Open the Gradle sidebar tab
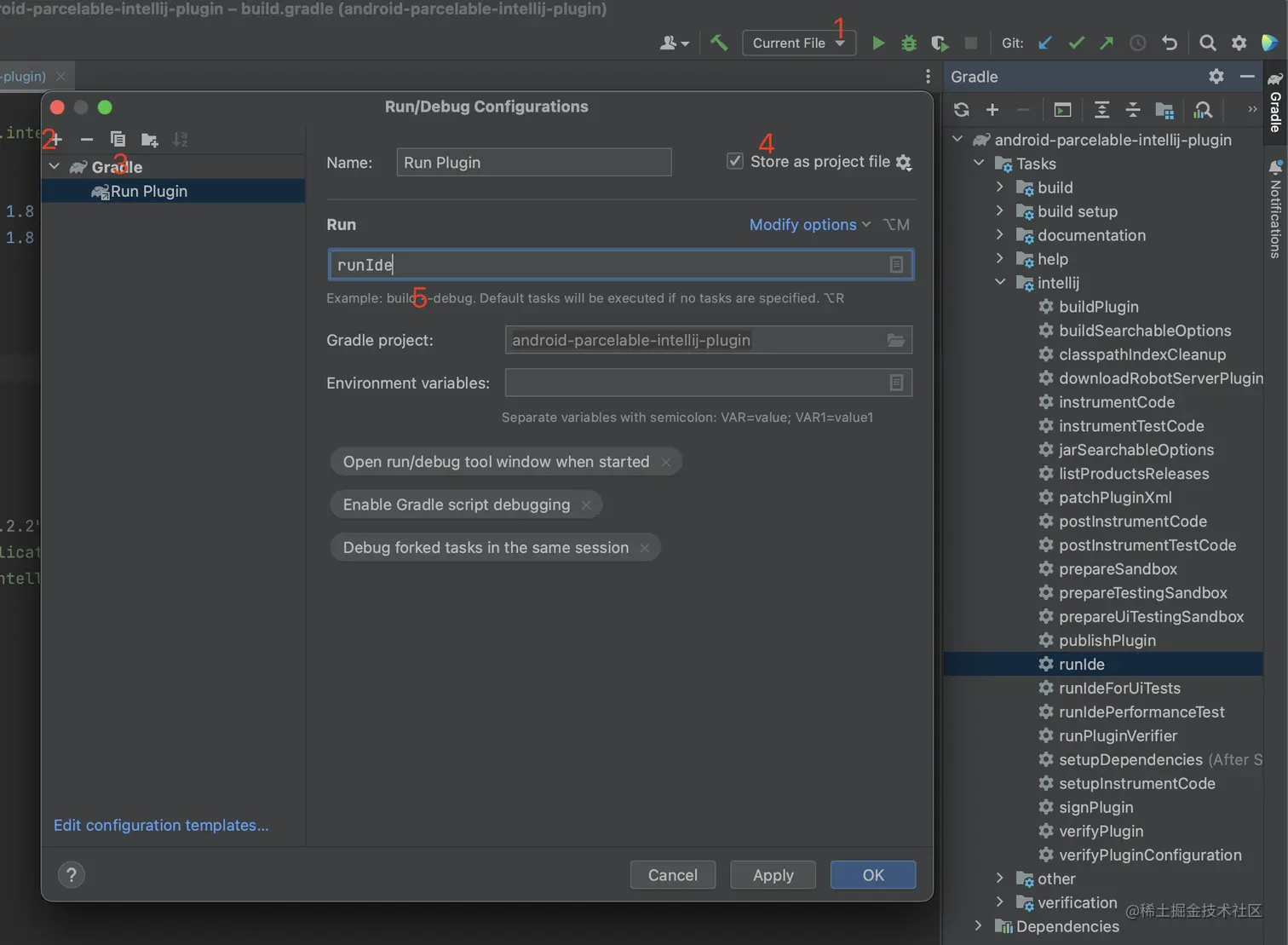This screenshot has width=1288, height=945. 1275,101
